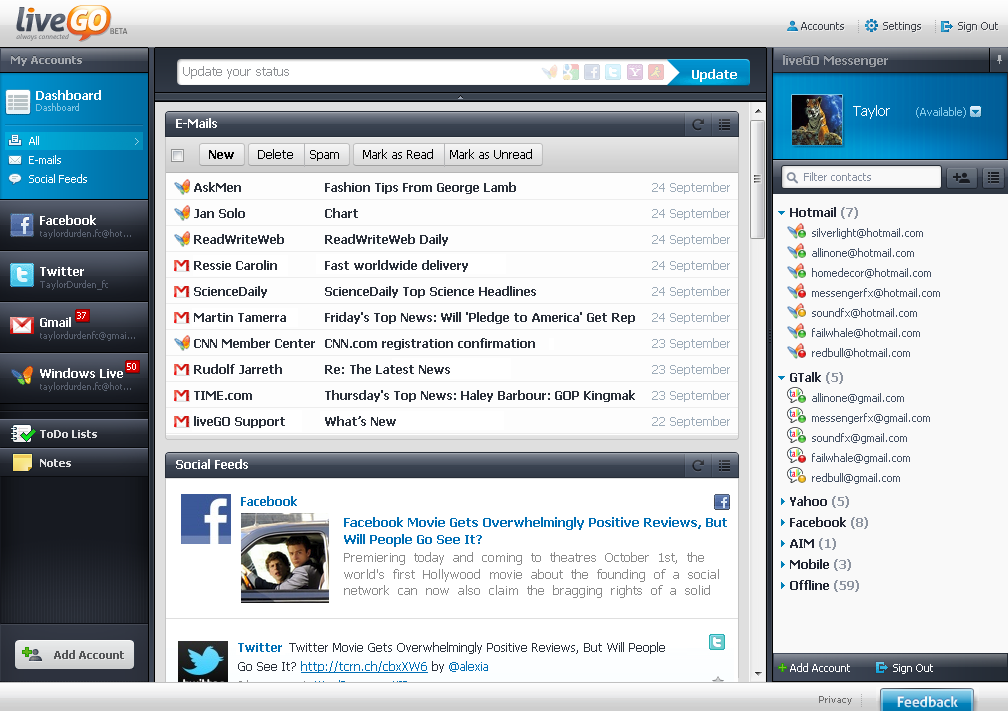Focus the Update your status field
Image resolution: width=1008 pixels, height=711 pixels.
click(x=360, y=72)
